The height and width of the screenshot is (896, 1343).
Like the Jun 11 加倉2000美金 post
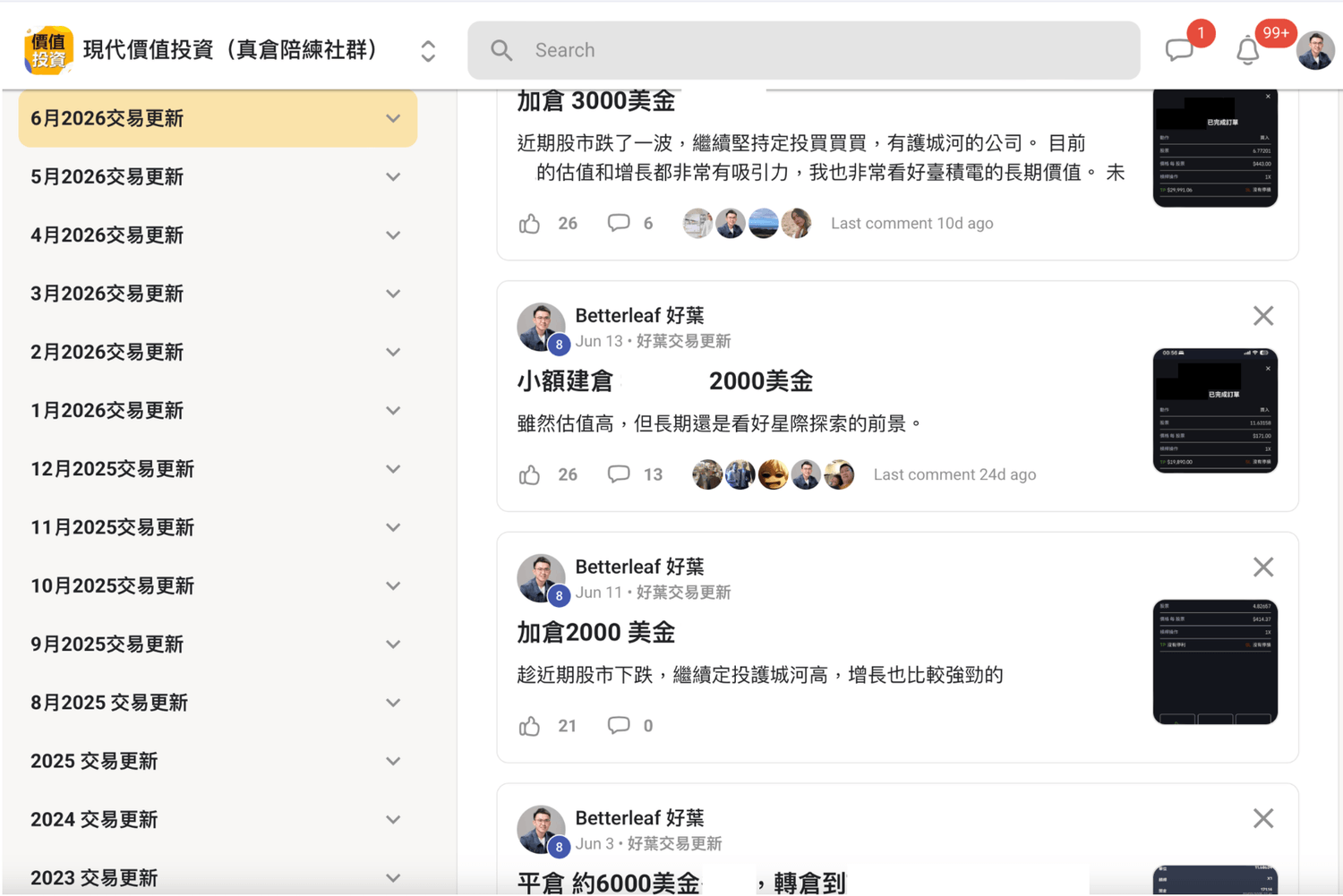pyautogui.click(x=530, y=726)
